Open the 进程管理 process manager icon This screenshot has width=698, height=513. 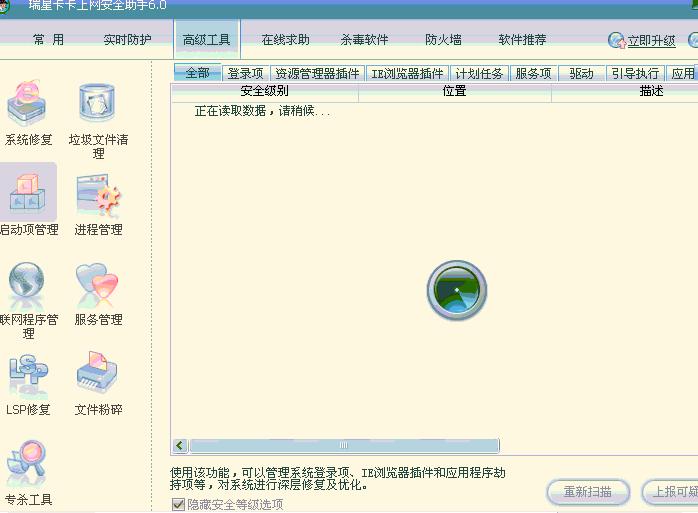coord(98,195)
